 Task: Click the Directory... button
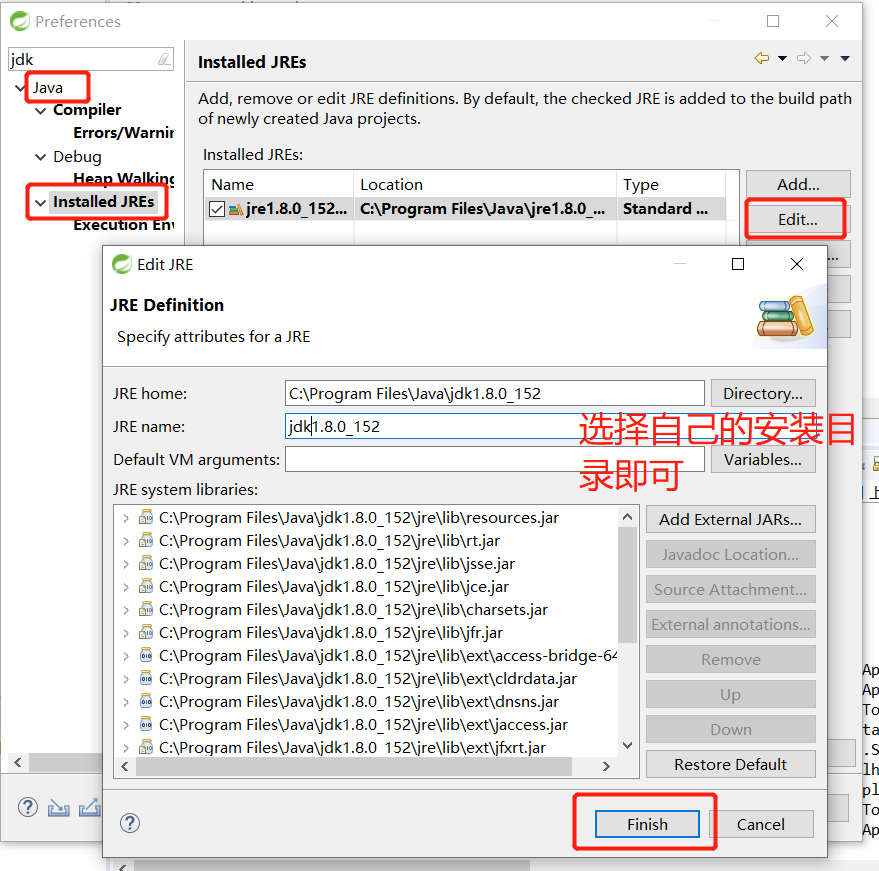[763, 393]
